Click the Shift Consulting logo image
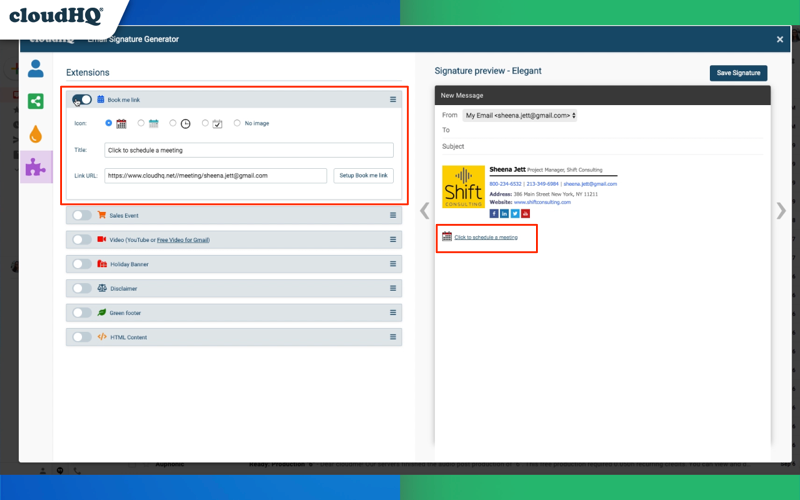This screenshot has height=500, width=800. [463, 186]
